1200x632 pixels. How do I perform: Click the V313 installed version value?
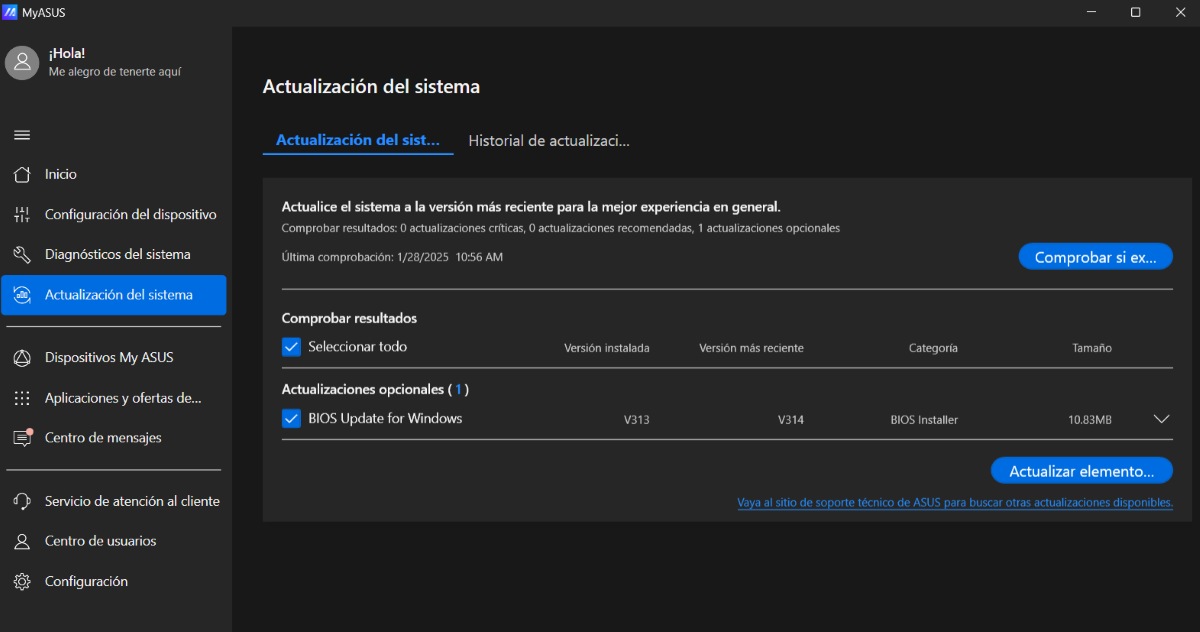[x=637, y=420]
